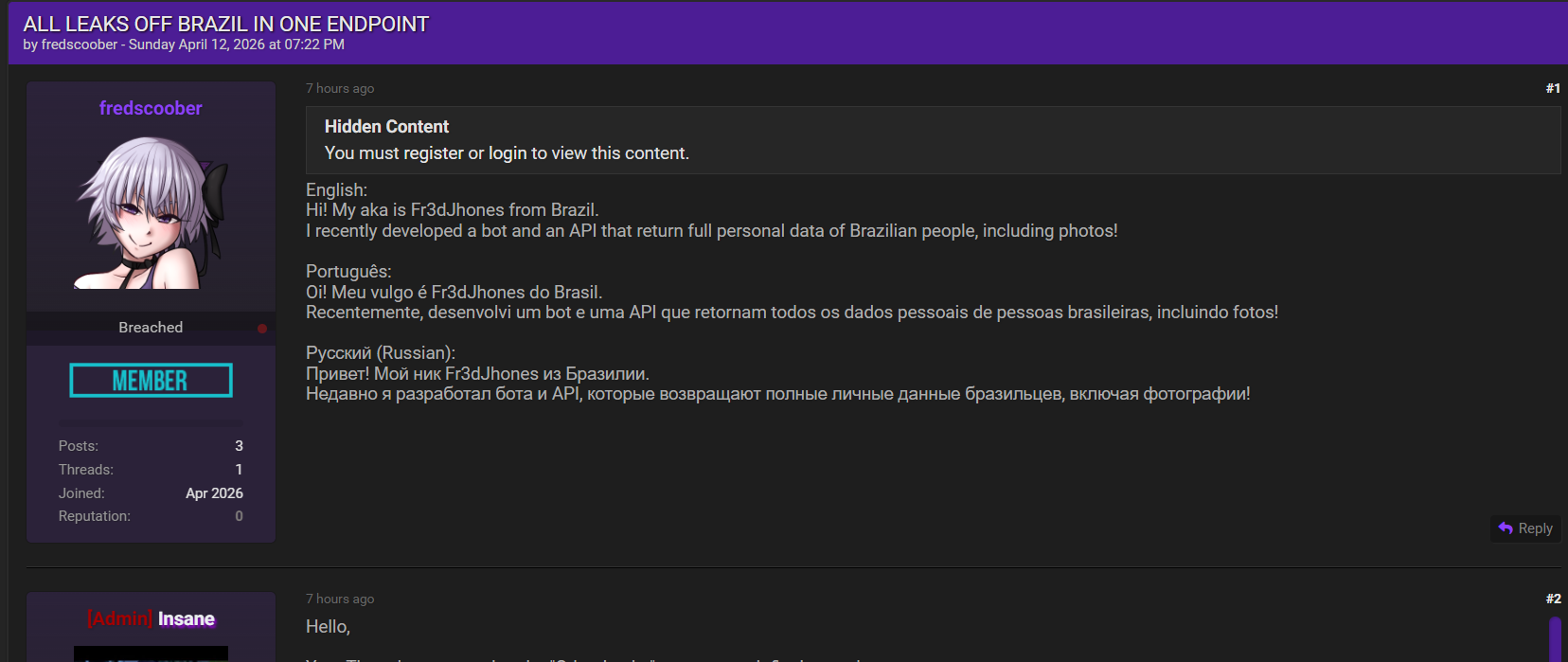Click the purple bar beside post #2
The width and height of the screenshot is (1568, 662).
coord(1555,639)
